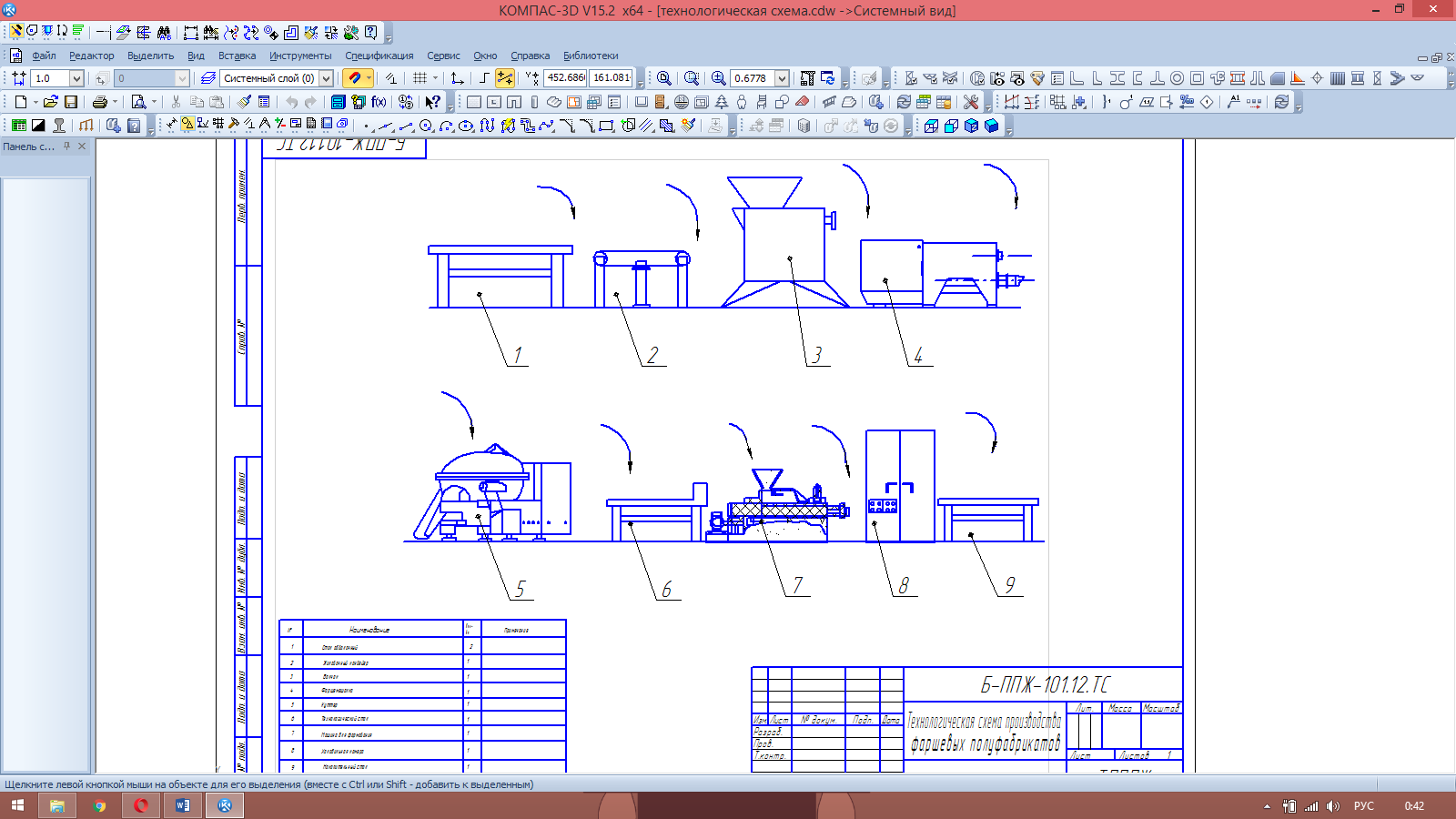The image size is (1456, 819).
Task: Click the Refresh view icon beside zoom
Action: (x=827, y=78)
